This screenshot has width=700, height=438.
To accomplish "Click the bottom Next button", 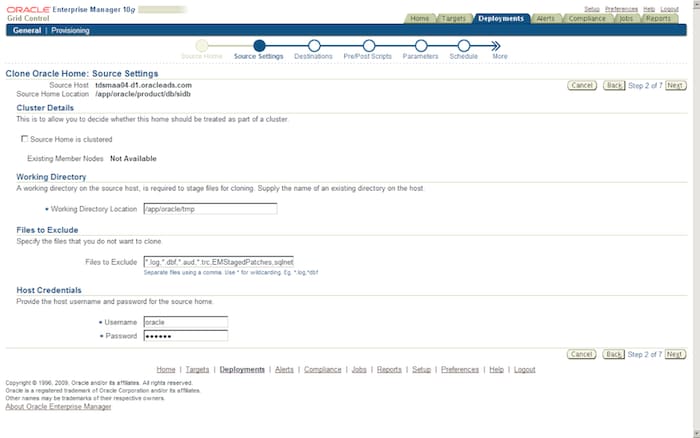I will [x=675, y=354].
